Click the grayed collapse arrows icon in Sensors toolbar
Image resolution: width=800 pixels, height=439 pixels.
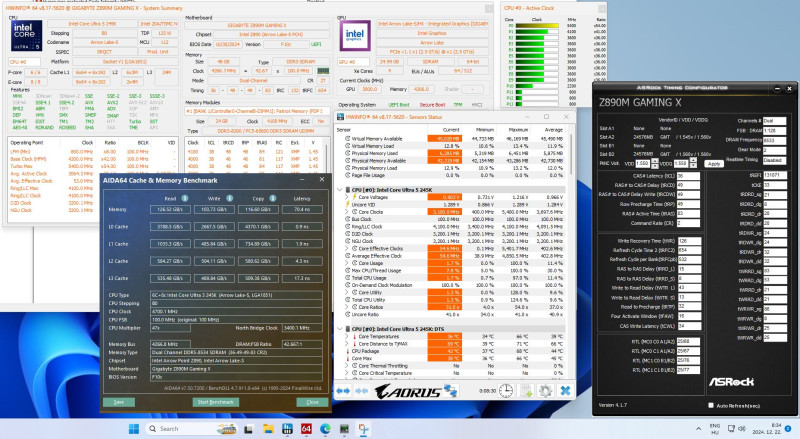pyautogui.click(x=362, y=391)
